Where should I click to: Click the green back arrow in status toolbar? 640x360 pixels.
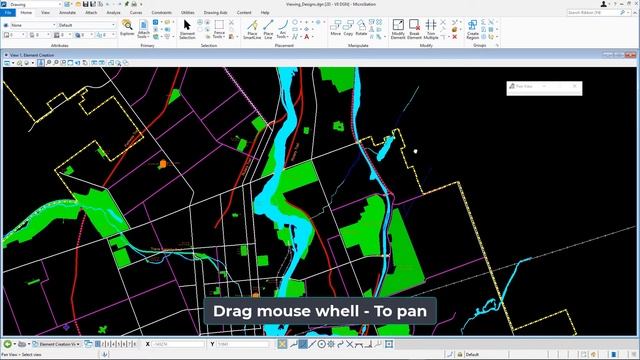click(7, 344)
